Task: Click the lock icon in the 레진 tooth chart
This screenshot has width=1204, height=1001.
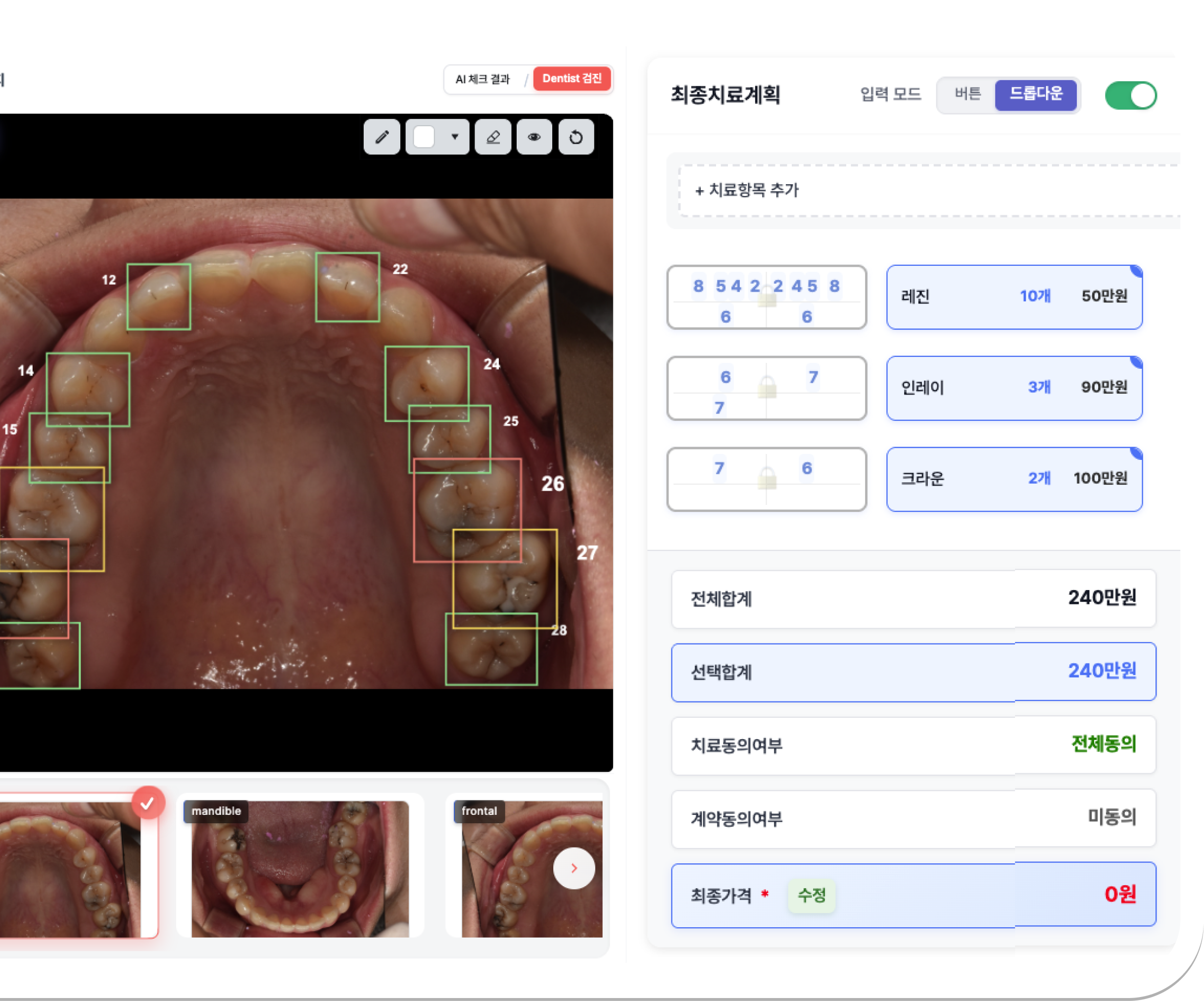Action: click(x=767, y=297)
